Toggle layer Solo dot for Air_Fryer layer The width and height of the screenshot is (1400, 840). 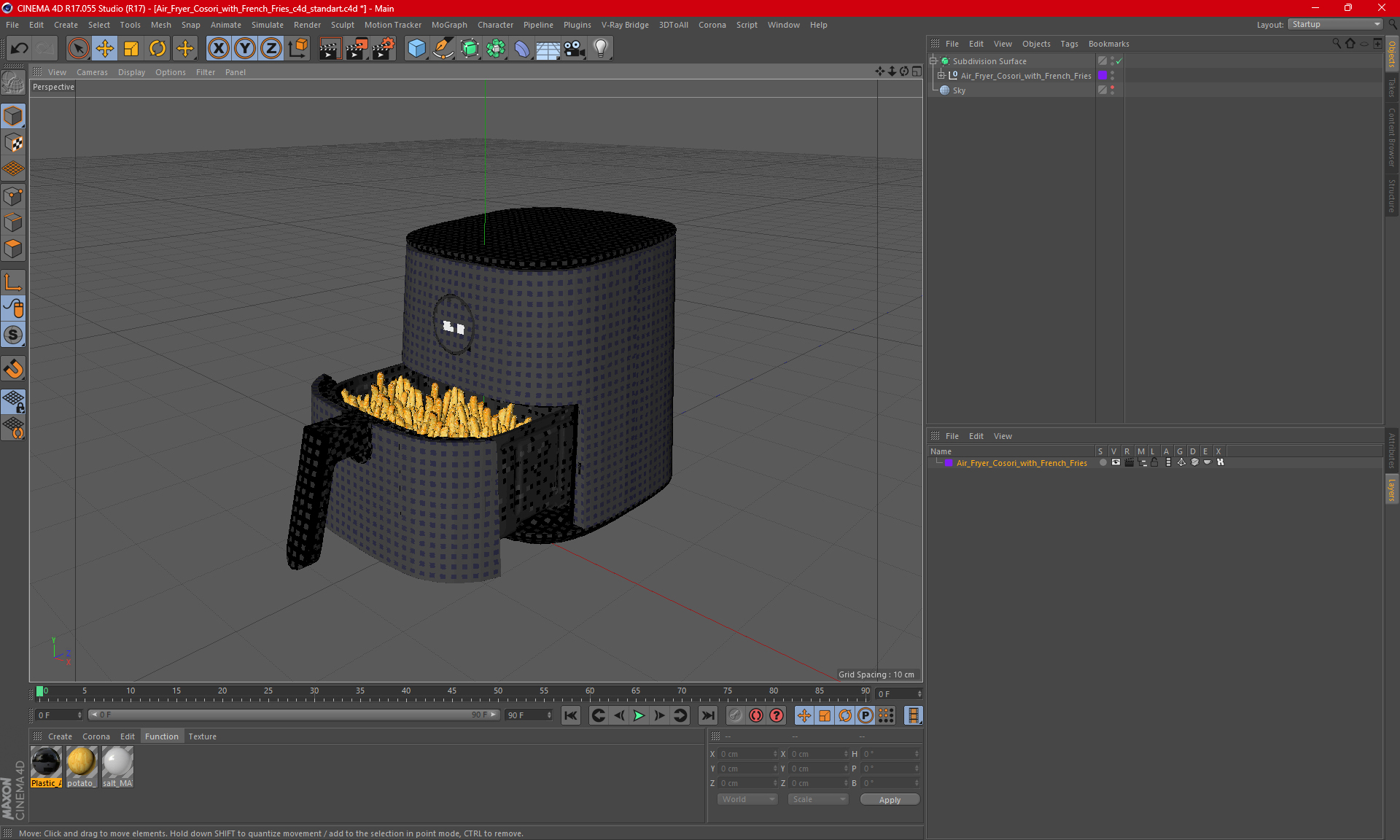click(1103, 462)
